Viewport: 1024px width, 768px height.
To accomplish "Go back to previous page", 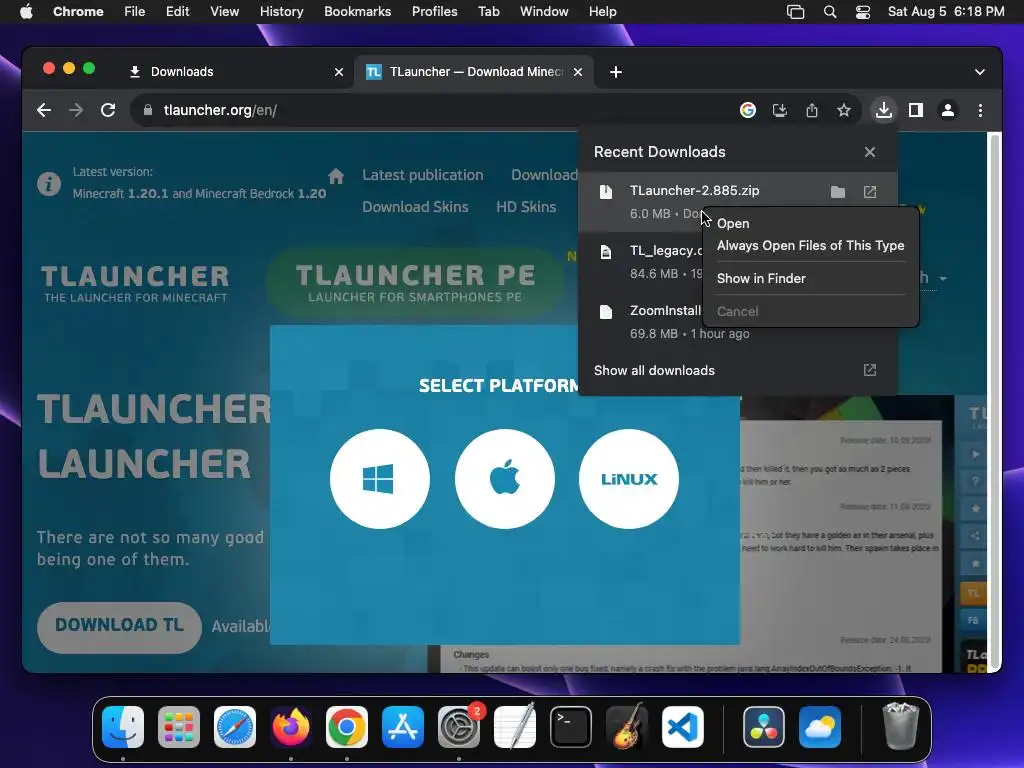I will click(44, 110).
